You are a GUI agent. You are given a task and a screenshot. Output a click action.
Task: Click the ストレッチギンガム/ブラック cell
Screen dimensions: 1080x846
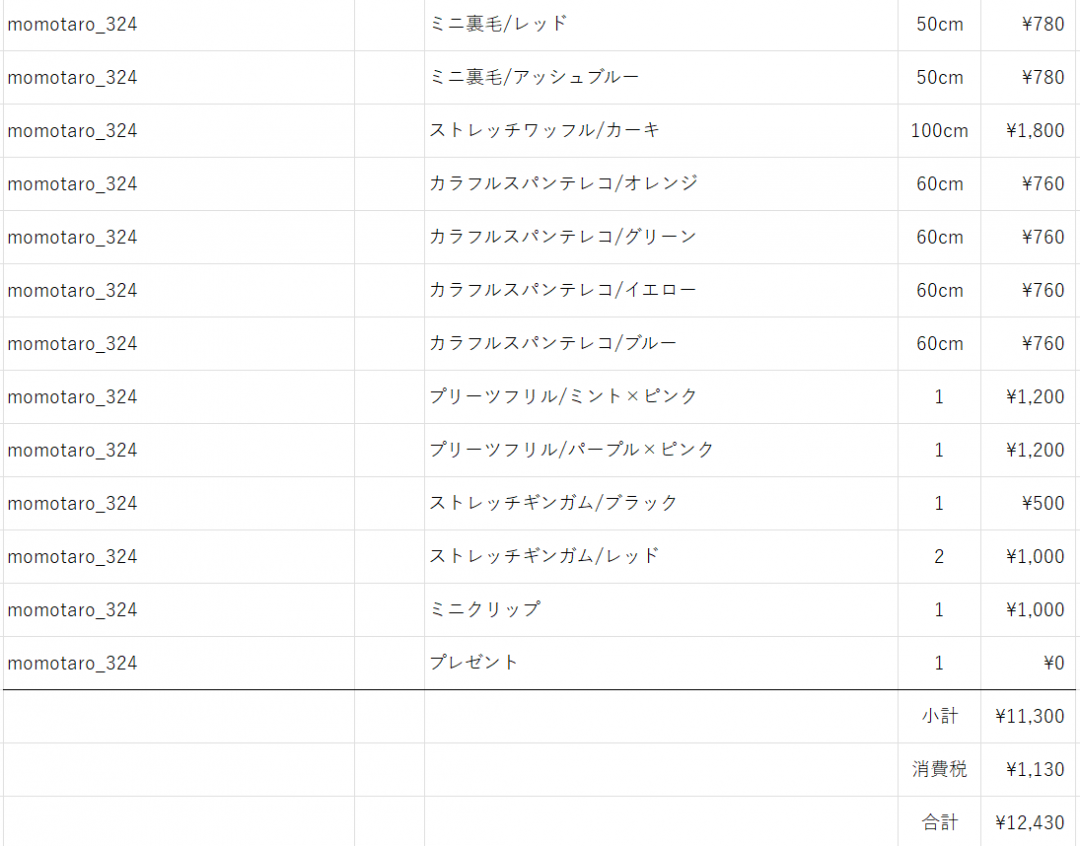[553, 503]
